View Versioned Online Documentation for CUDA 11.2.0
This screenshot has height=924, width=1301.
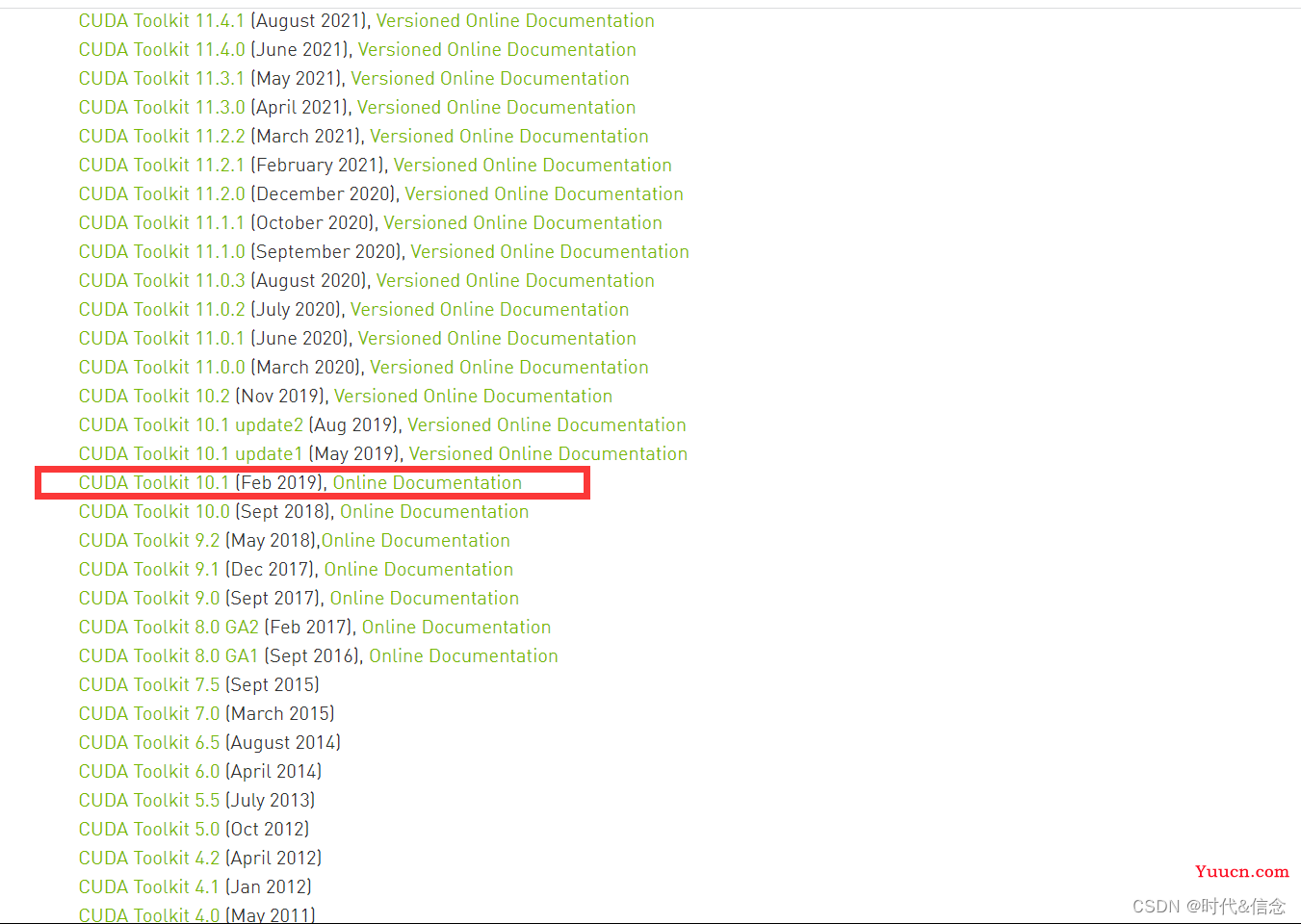pos(544,193)
